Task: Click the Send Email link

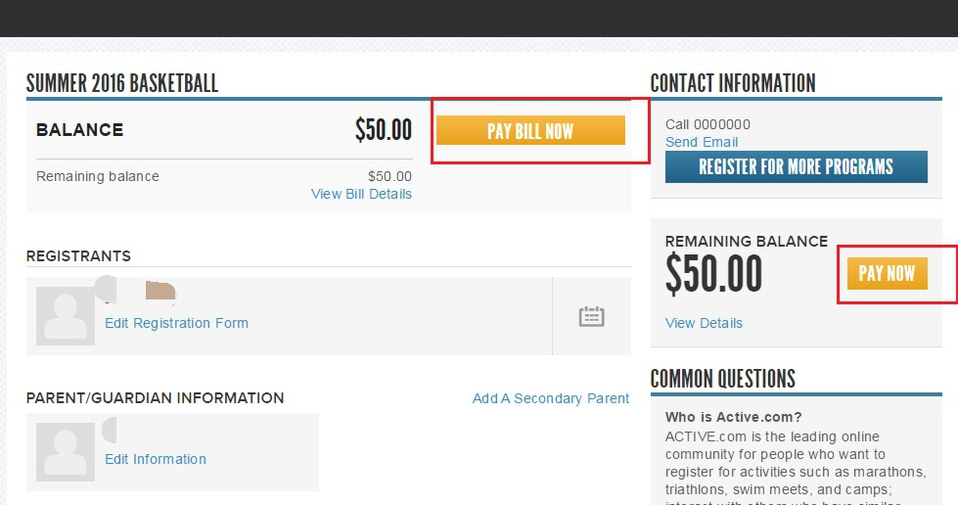Action: 701,142
